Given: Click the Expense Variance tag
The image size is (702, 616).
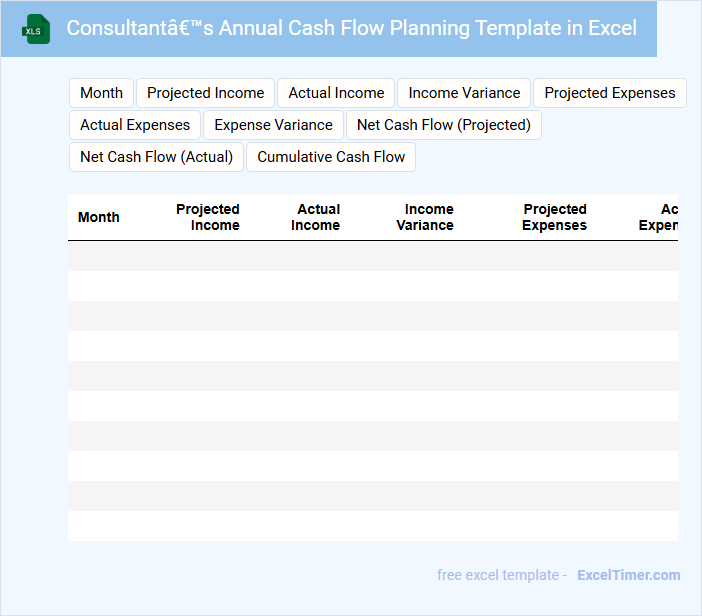Looking at the screenshot, I should (x=273, y=125).
